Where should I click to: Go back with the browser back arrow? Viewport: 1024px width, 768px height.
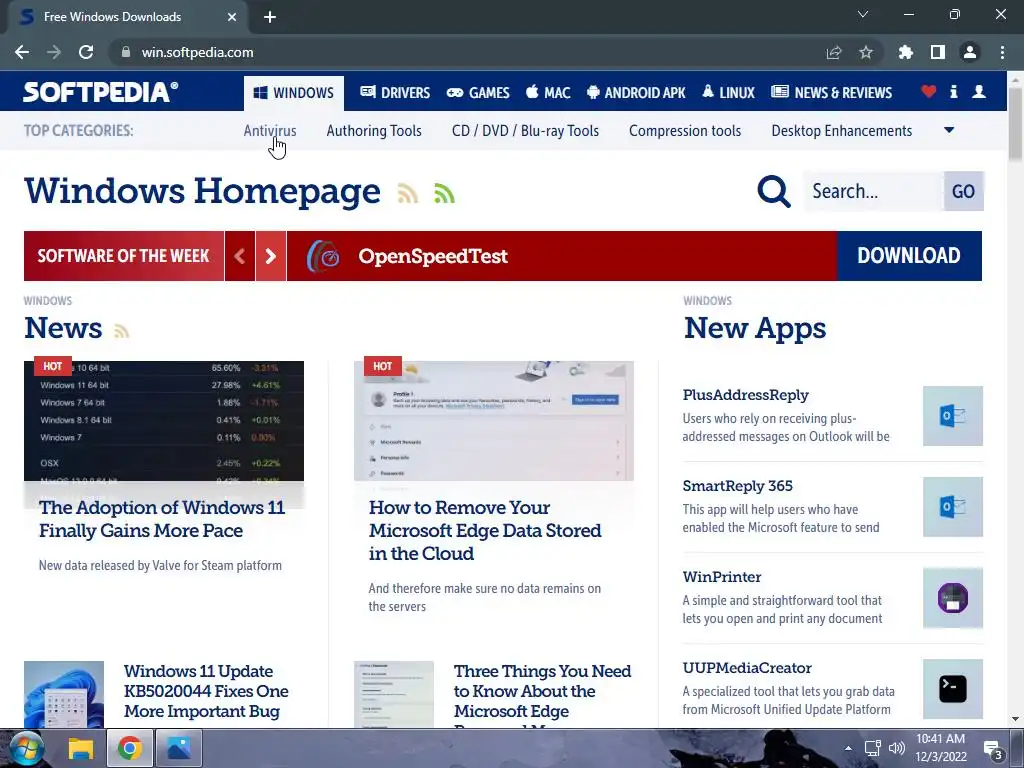(x=22, y=52)
